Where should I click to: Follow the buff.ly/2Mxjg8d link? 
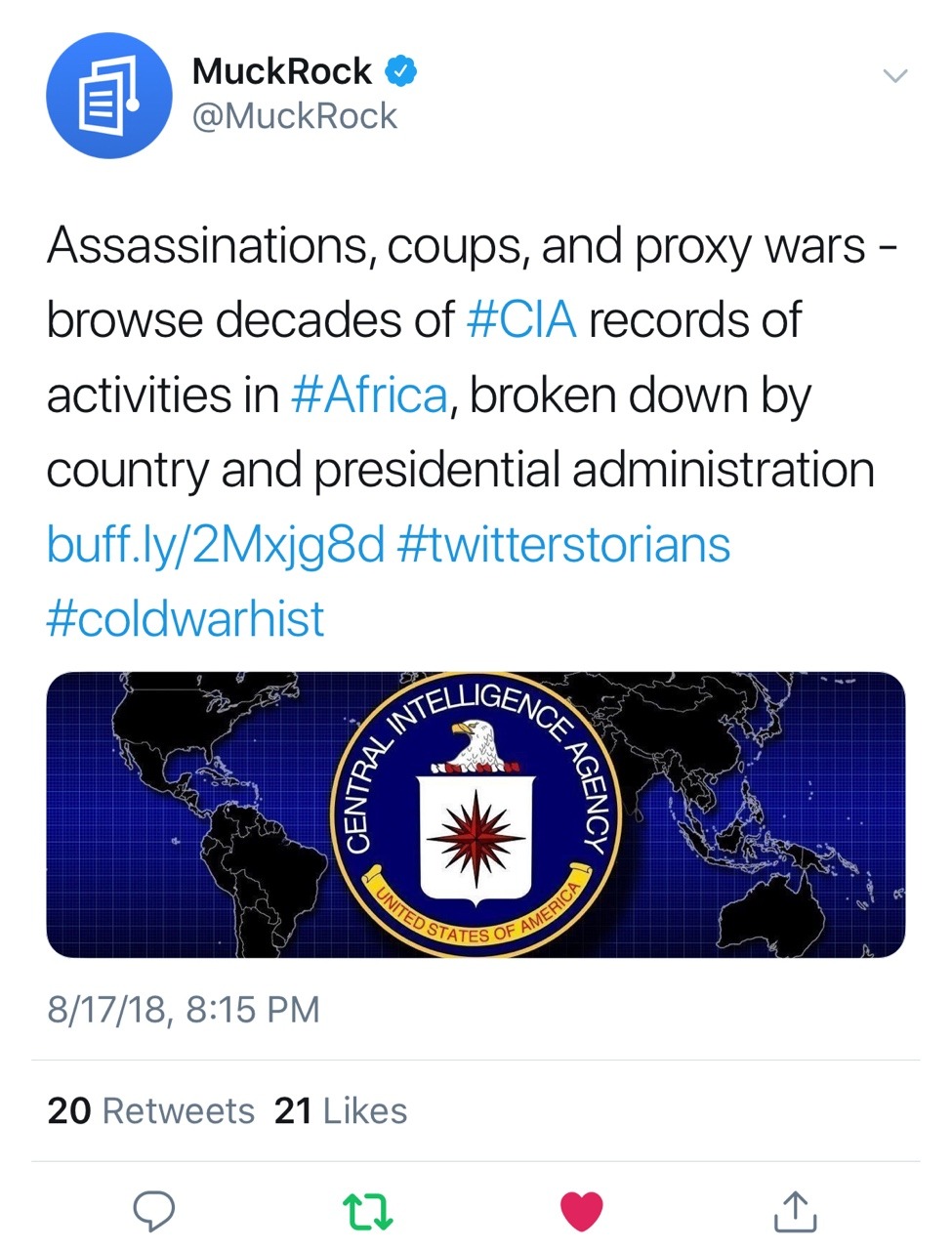click(216, 545)
